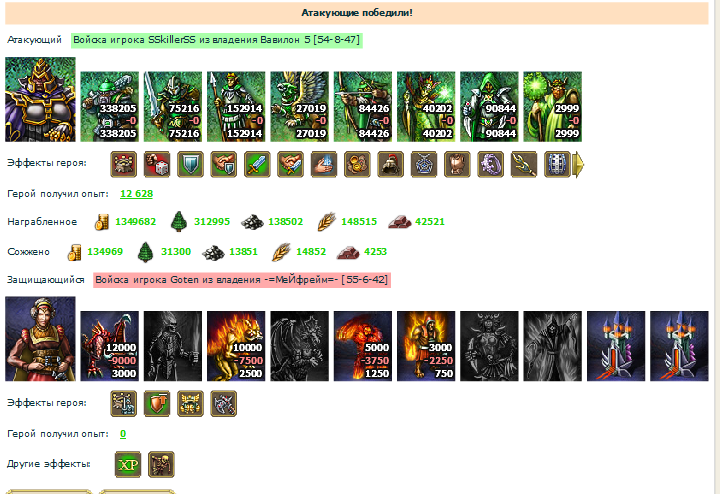Viewport: 720px width, 494px height.
Task: Click the attacker SSkillerSS army label
Action: [x=217, y=40]
